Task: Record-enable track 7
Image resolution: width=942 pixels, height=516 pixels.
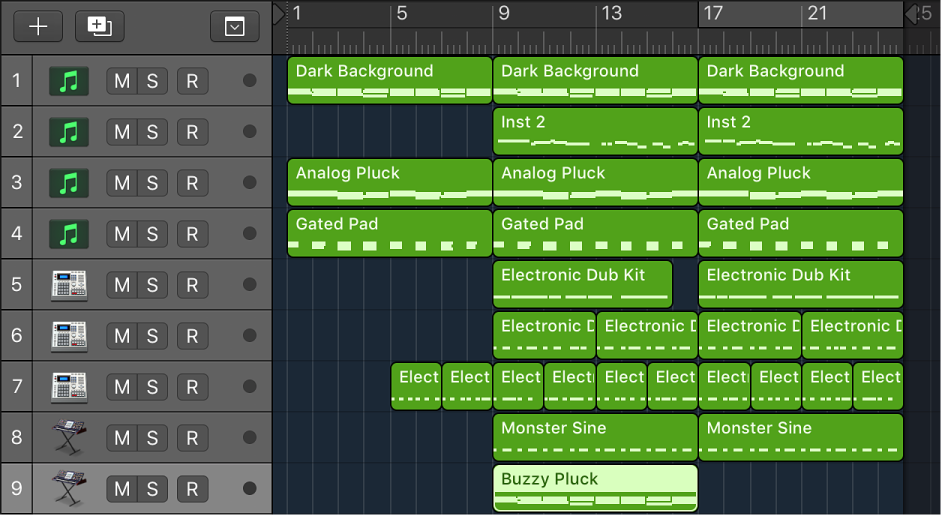Action: coord(192,387)
